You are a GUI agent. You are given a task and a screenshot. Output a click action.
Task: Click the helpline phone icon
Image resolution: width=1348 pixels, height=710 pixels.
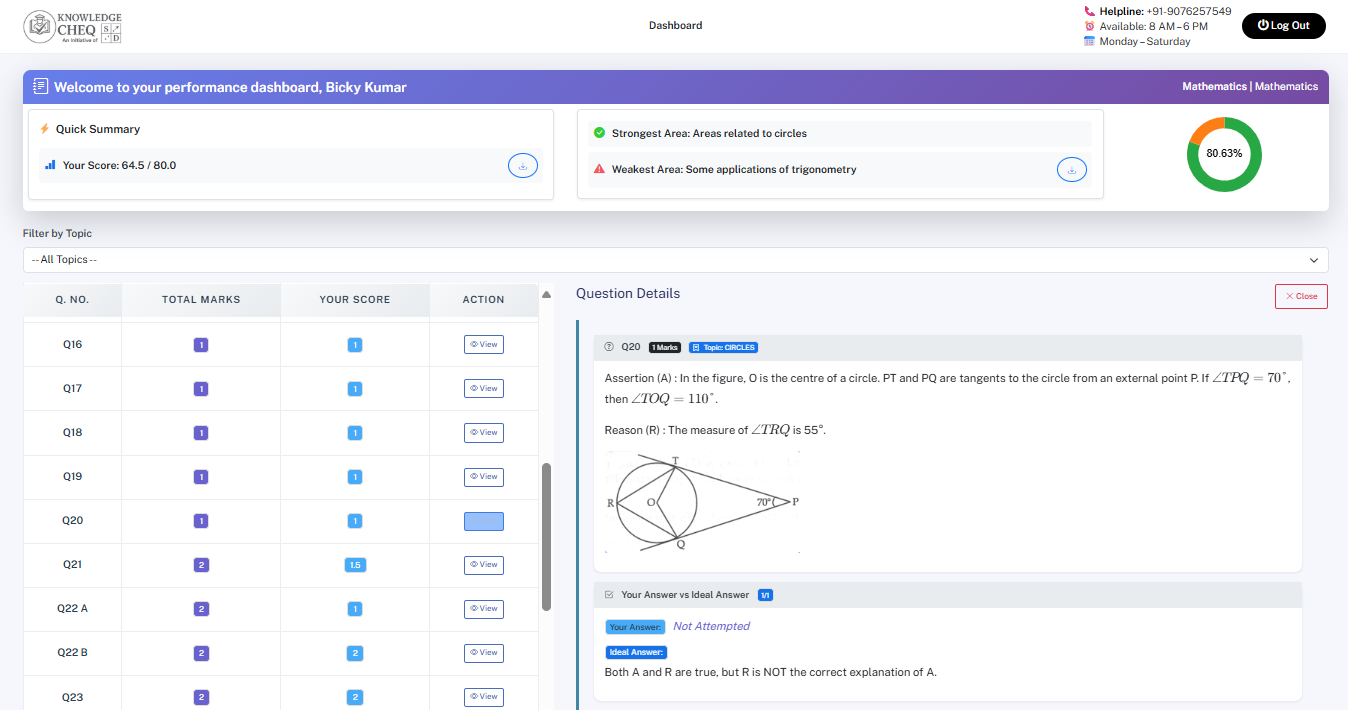pyautogui.click(x=1089, y=11)
